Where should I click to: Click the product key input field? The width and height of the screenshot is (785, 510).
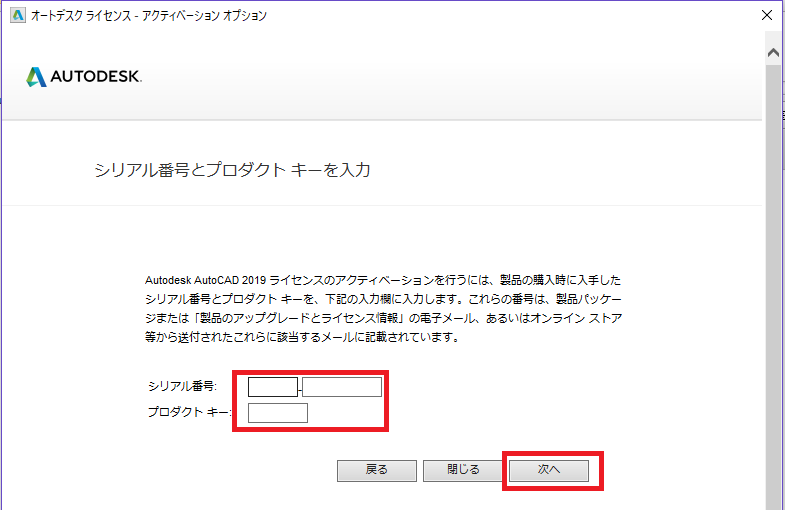click(x=278, y=413)
